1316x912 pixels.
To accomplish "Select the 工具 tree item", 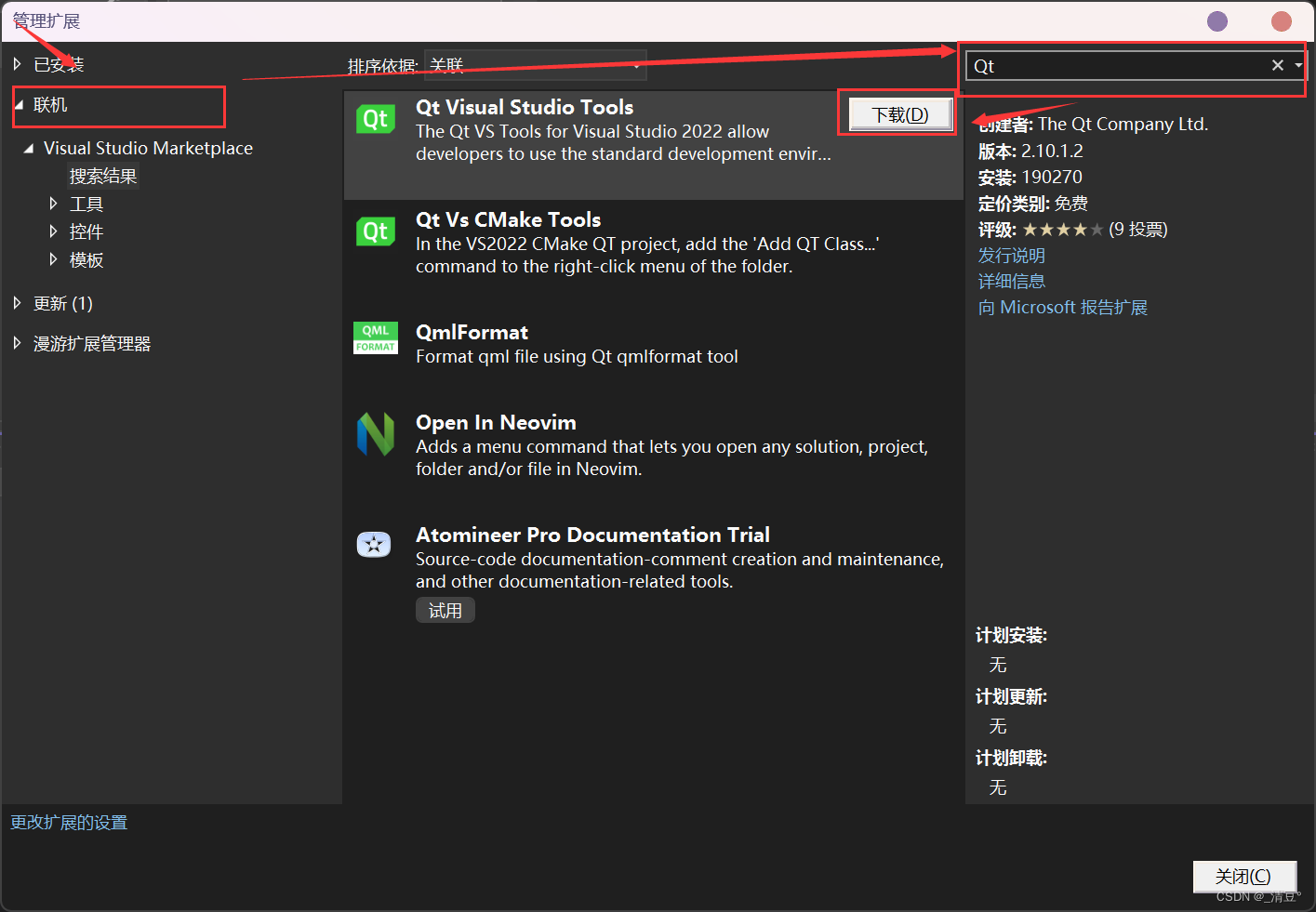I will click(86, 204).
